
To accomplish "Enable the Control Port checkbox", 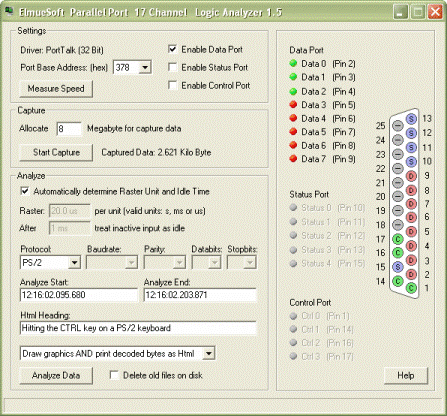I will coord(172,85).
